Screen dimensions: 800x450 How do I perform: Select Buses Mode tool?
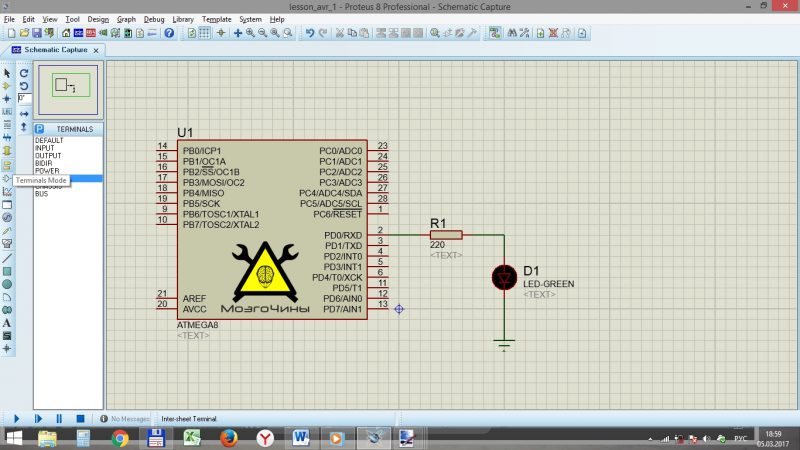tap(7, 137)
